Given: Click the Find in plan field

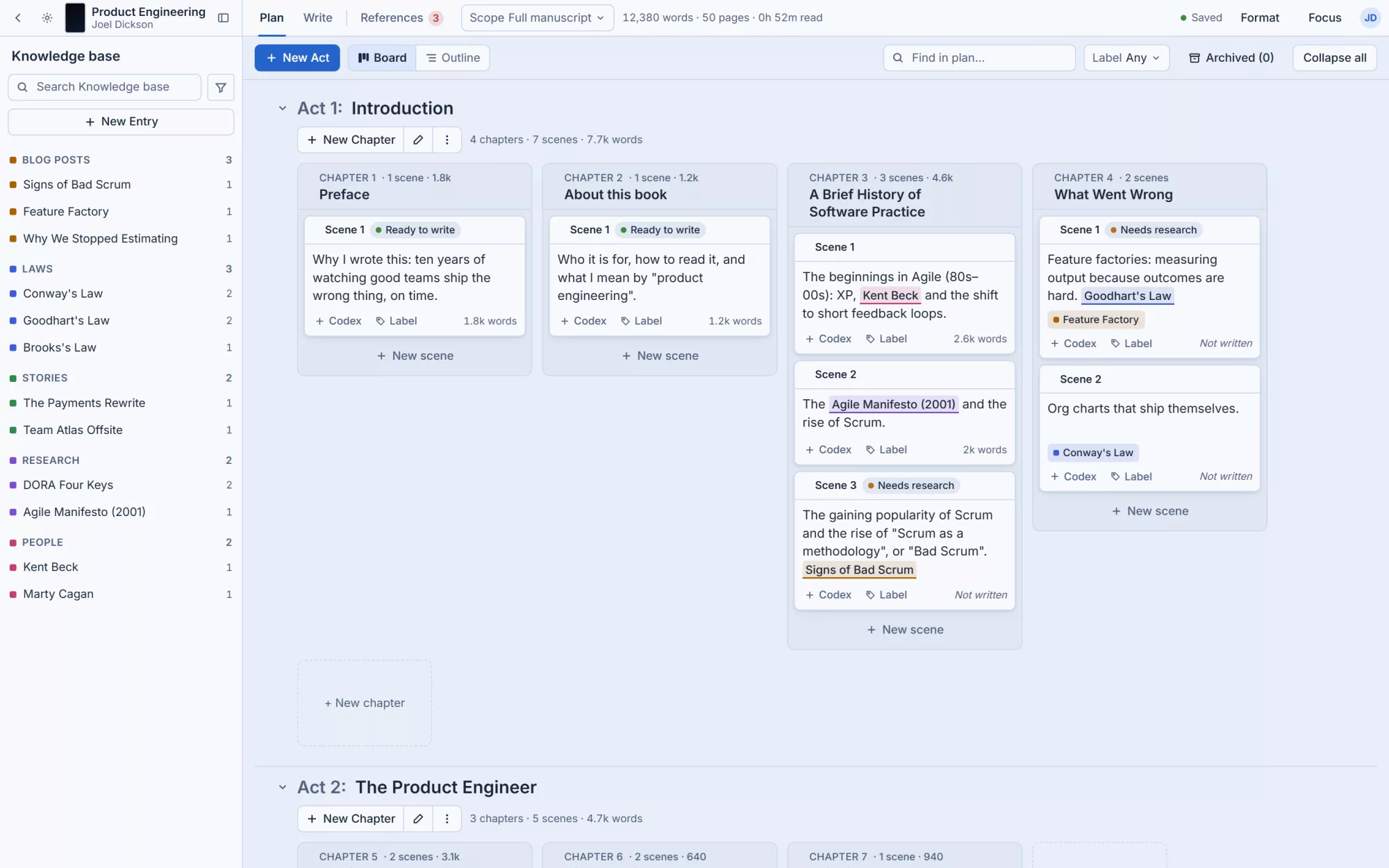Looking at the screenshot, I should [x=979, y=58].
